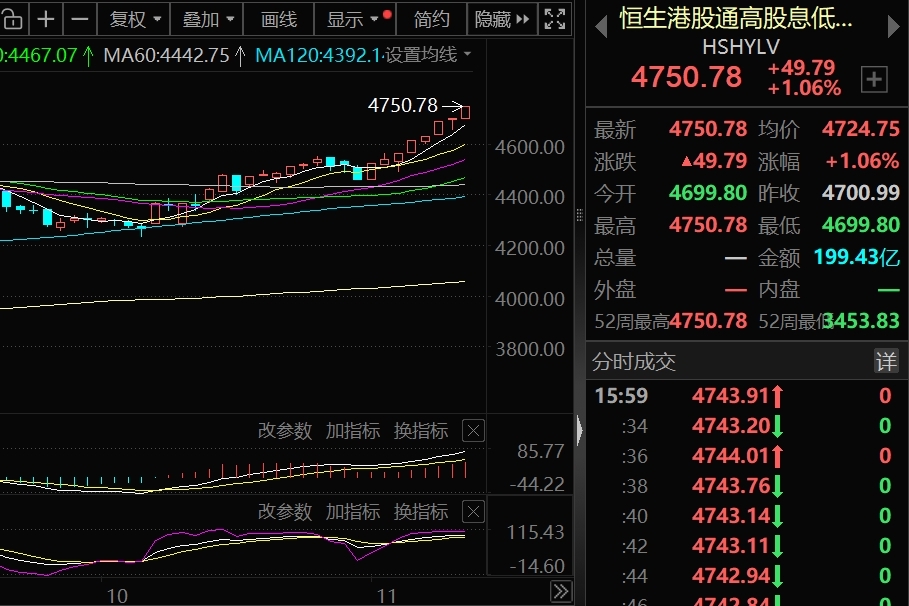Click 改参数 in the second indicator panel
The image size is (909, 606).
pyautogui.click(x=285, y=512)
